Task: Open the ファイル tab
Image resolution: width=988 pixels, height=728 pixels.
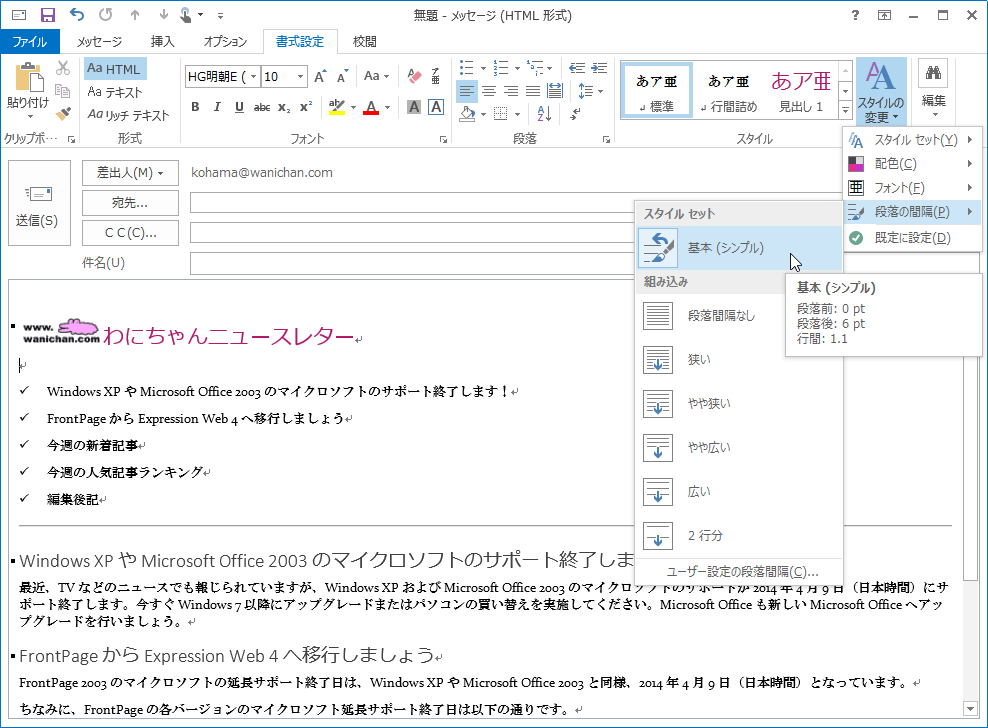Action: click(x=30, y=42)
